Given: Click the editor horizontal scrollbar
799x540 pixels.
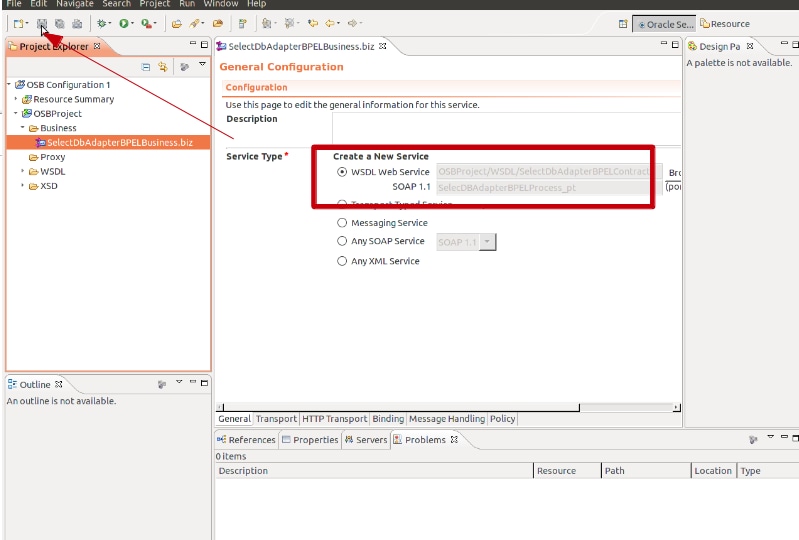Looking at the screenshot, I should pyautogui.click(x=401, y=408).
